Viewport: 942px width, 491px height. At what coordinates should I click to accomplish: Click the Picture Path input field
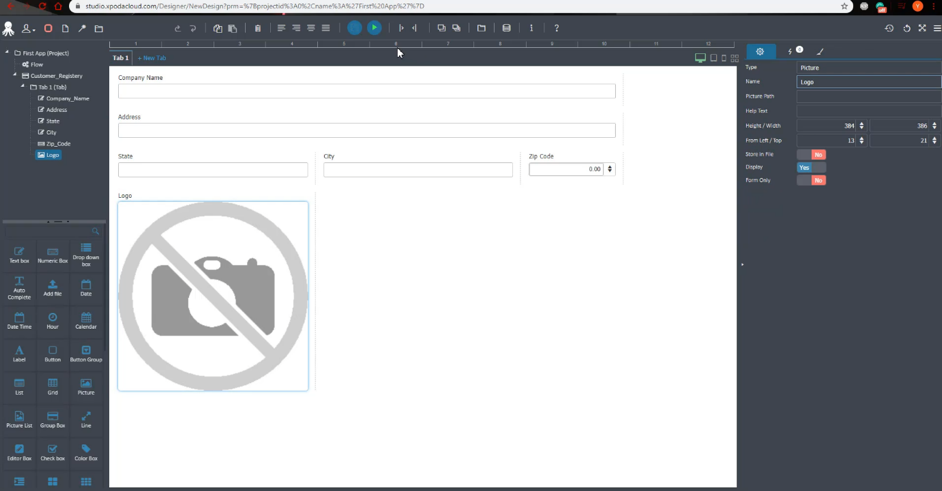pyautogui.click(x=869, y=96)
